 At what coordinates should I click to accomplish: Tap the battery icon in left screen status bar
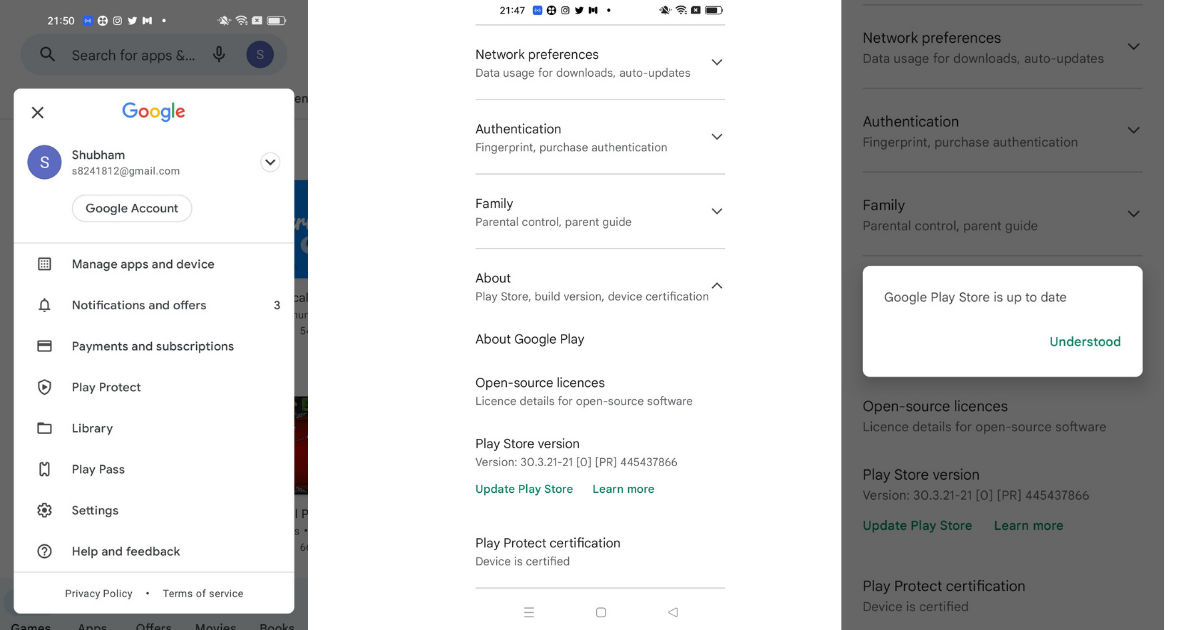pyautogui.click(x=276, y=20)
